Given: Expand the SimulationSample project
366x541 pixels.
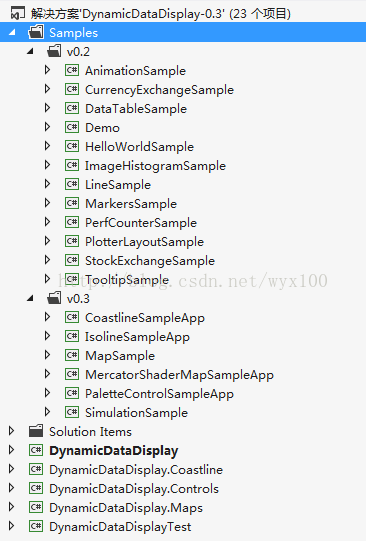Looking at the screenshot, I should coord(48,412).
